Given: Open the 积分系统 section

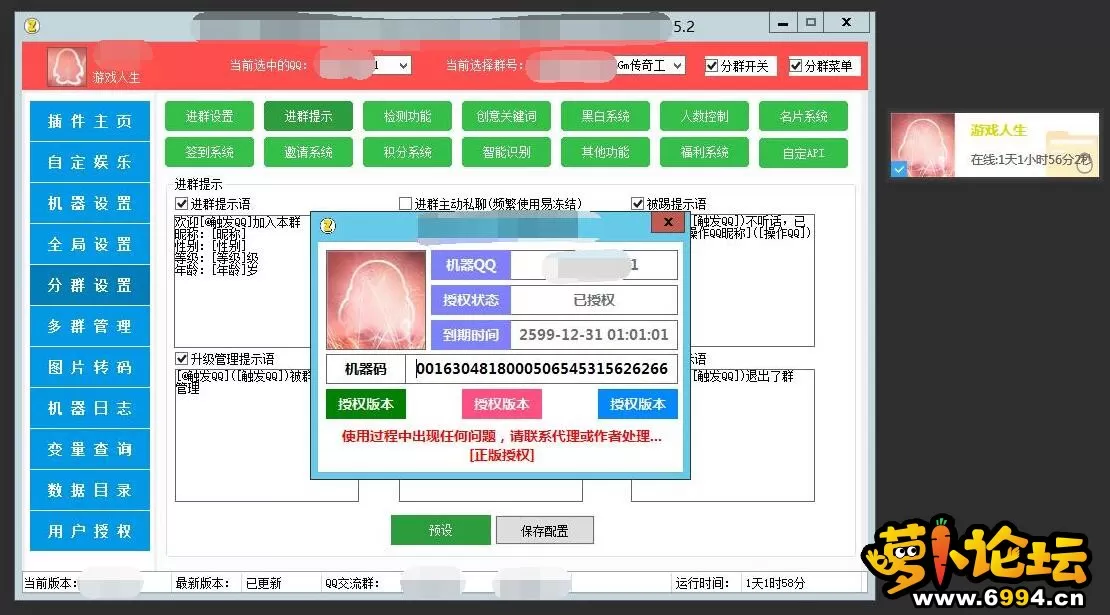Looking at the screenshot, I should coord(408,152).
